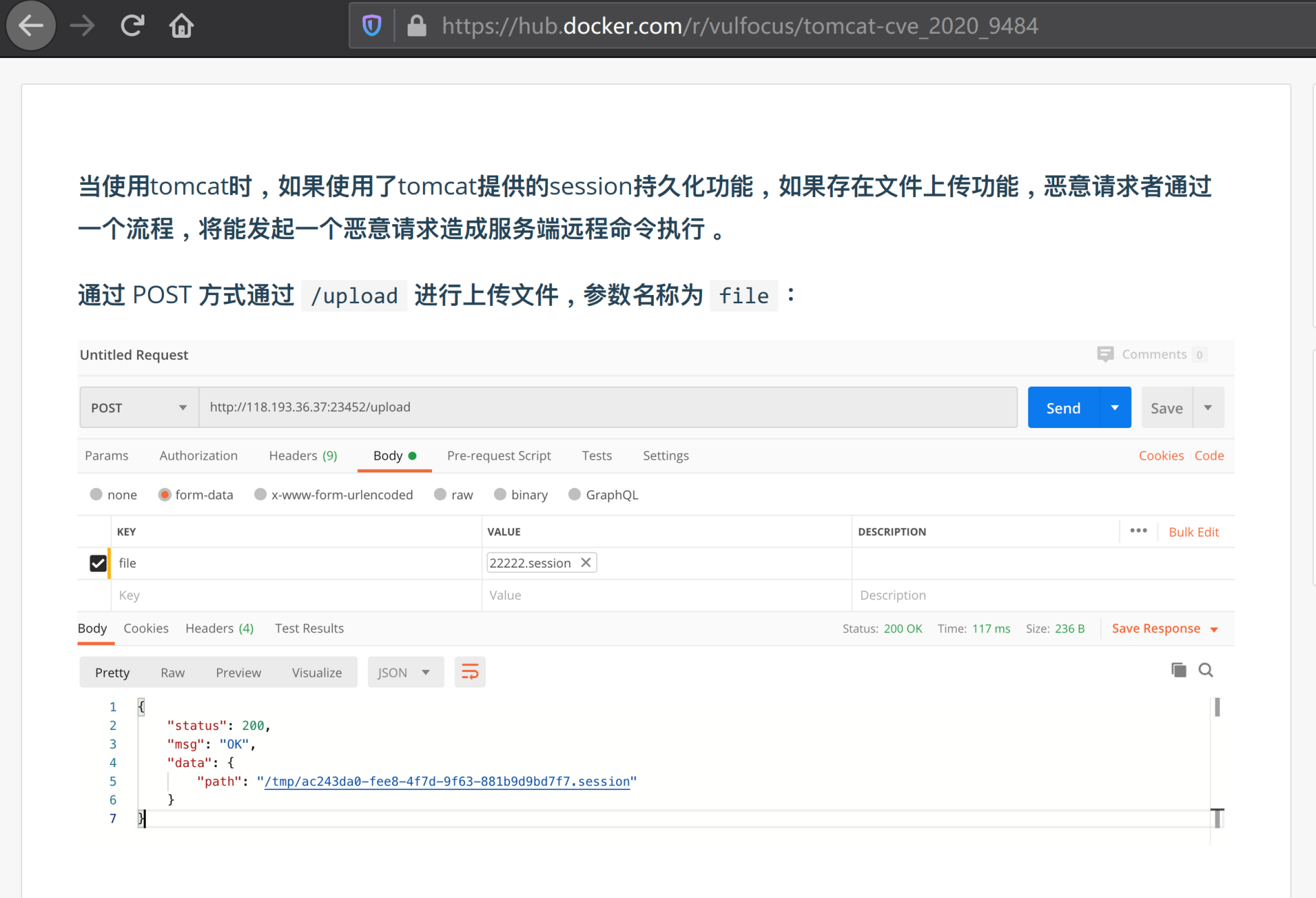Click the browser back arrow button
The height and width of the screenshot is (898, 1316).
pos(30,26)
